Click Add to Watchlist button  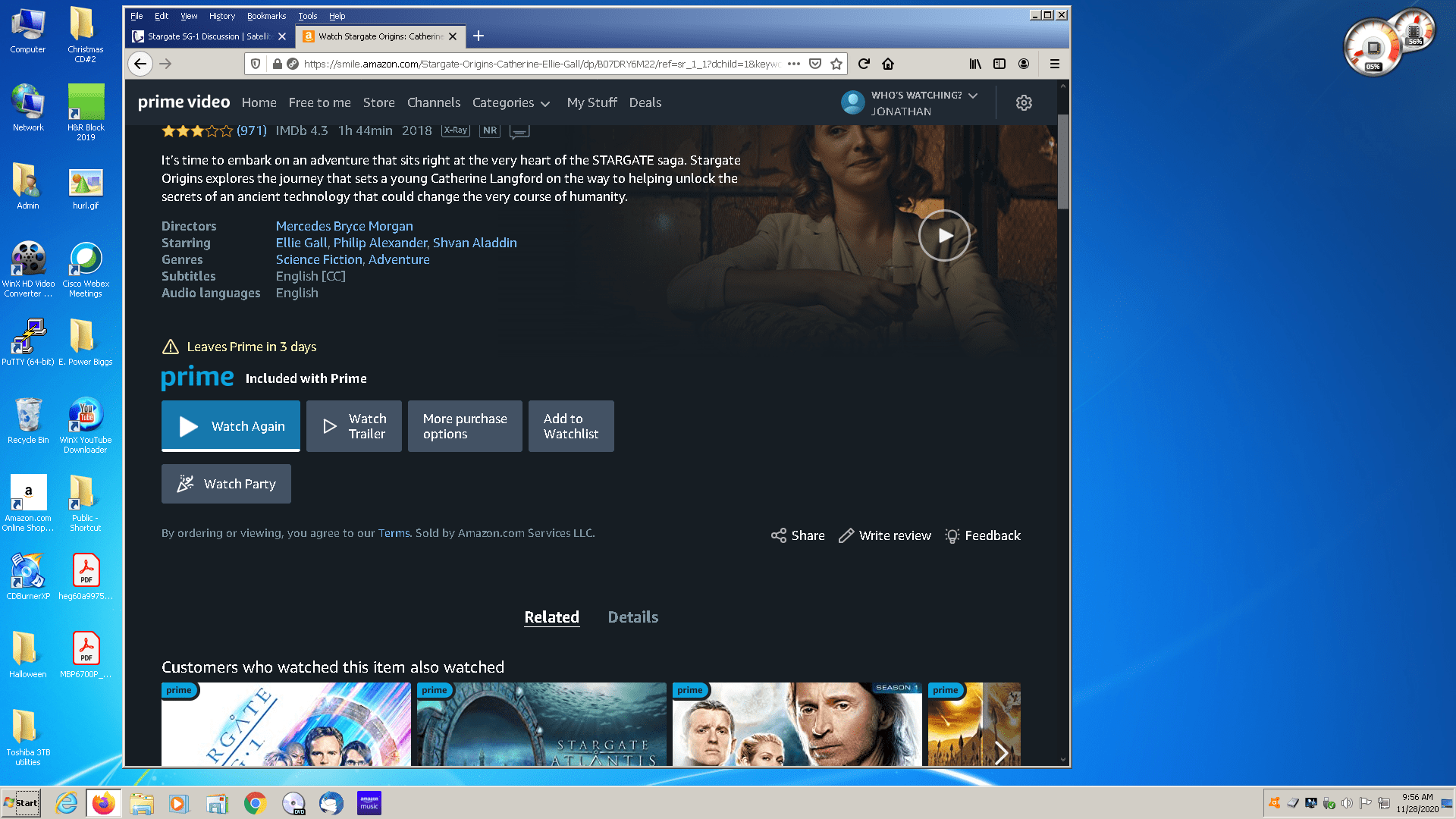pyautogui.click(x=571, y=426)
